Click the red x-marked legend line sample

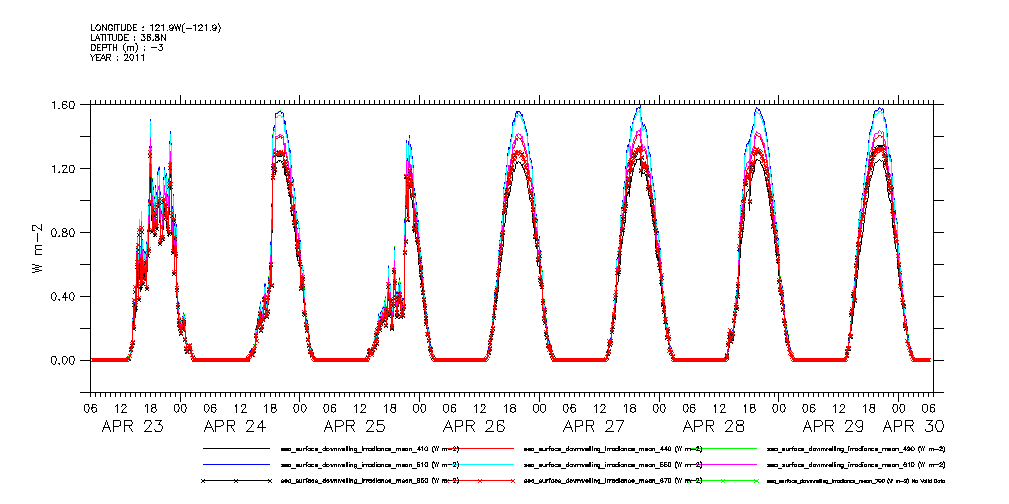click(x=480, y=481)
